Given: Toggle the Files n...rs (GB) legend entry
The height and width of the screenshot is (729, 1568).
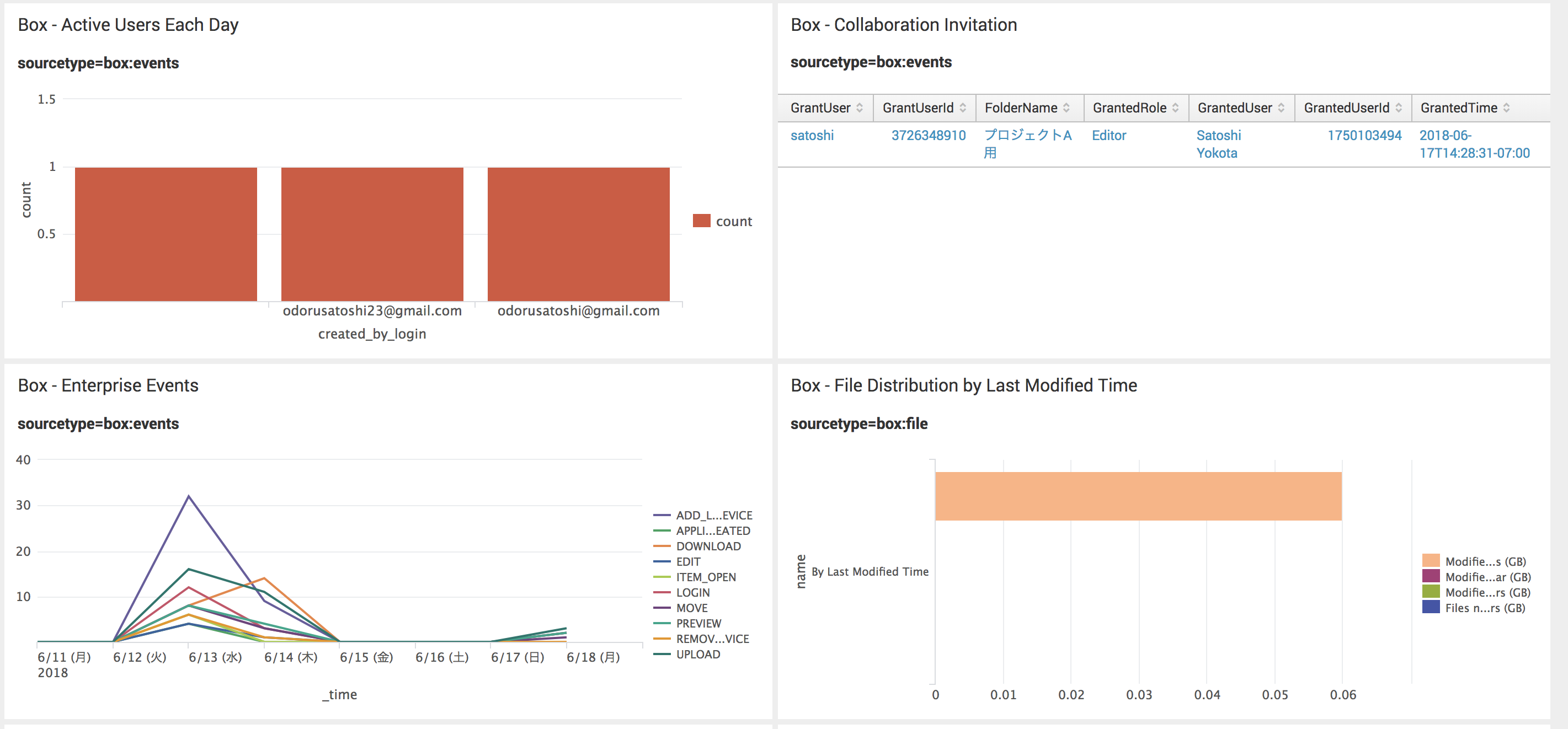Looking at the screenshot, I should tap(1486, 607).
